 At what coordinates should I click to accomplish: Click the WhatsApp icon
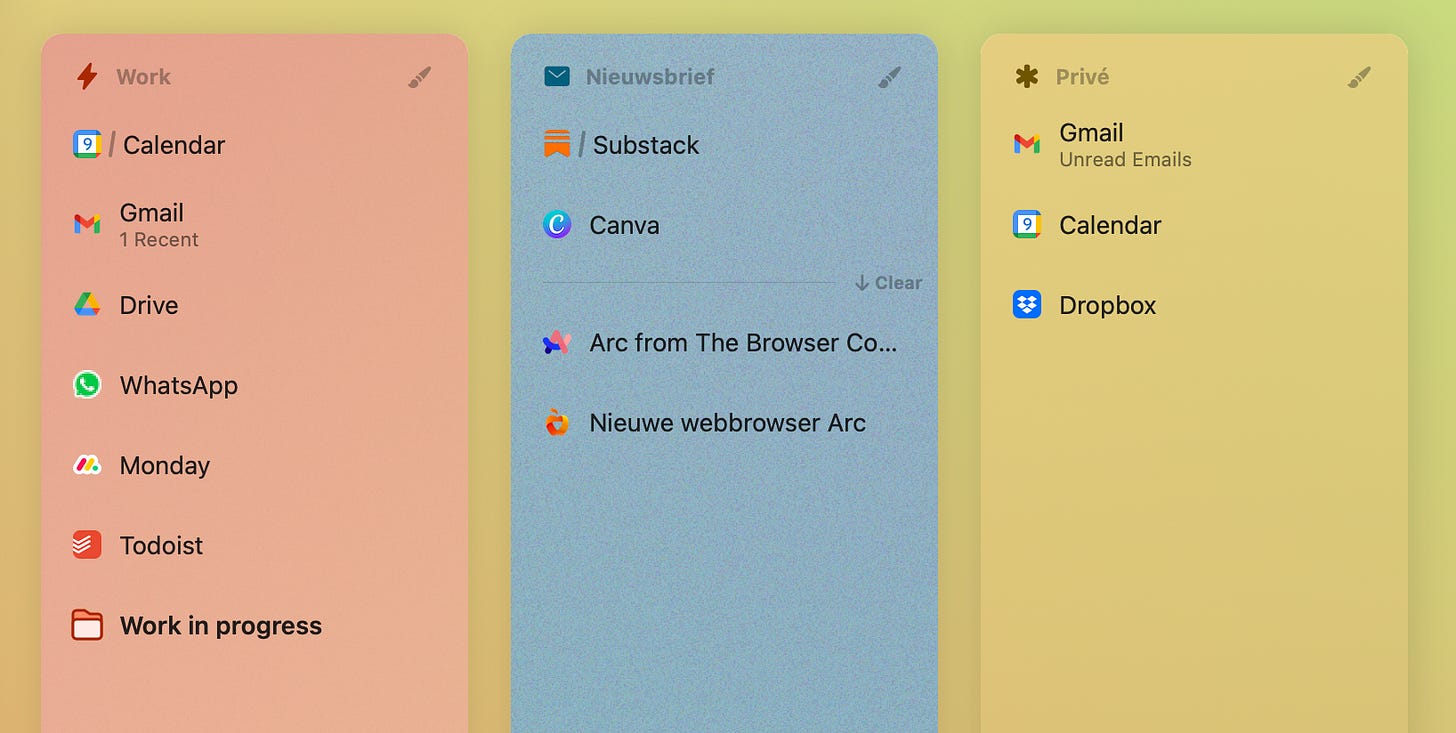(x=87, y=385)
